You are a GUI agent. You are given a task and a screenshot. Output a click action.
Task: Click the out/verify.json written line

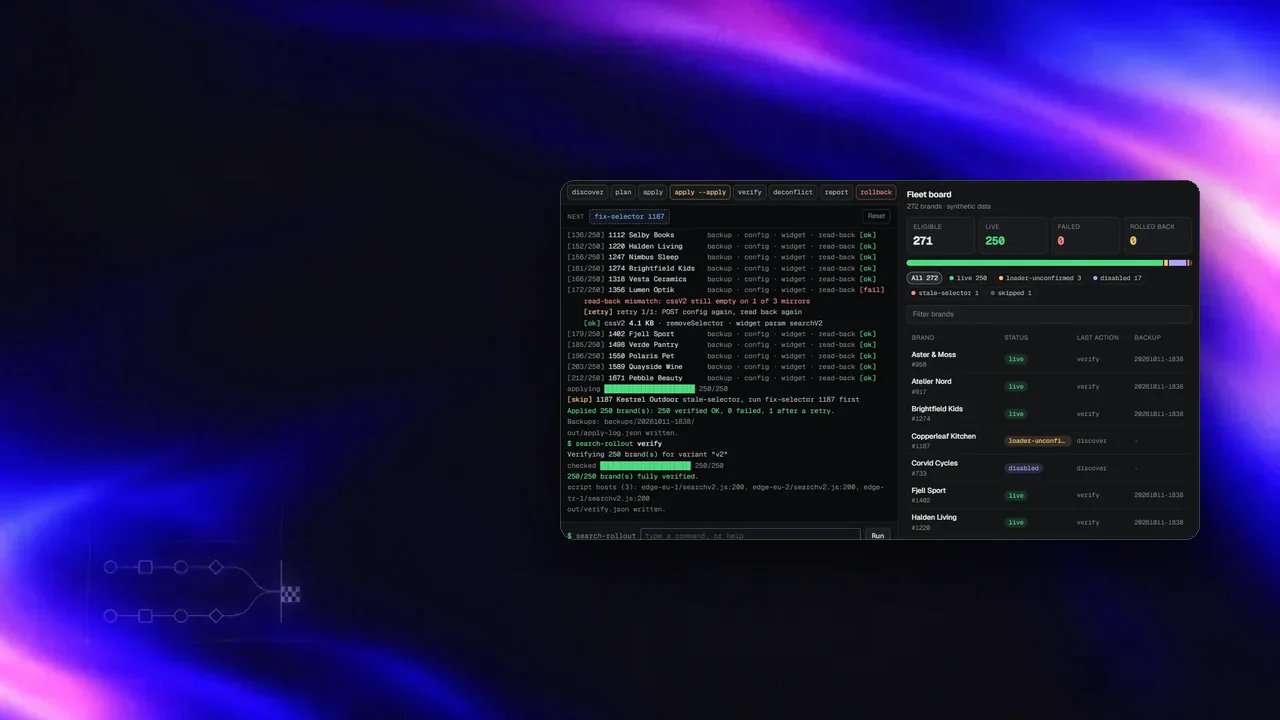click(616, 509)
